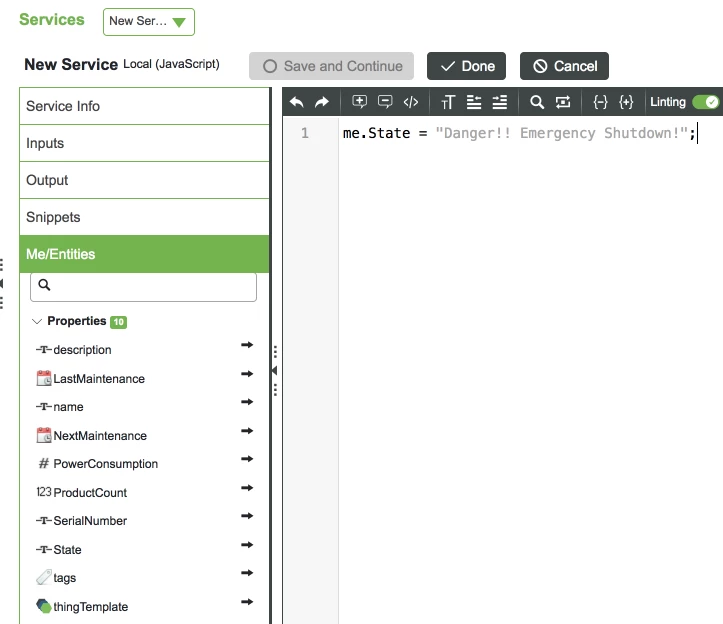723x624 pixels.
Task: Open the Service Info section
Action: point(144,106)
